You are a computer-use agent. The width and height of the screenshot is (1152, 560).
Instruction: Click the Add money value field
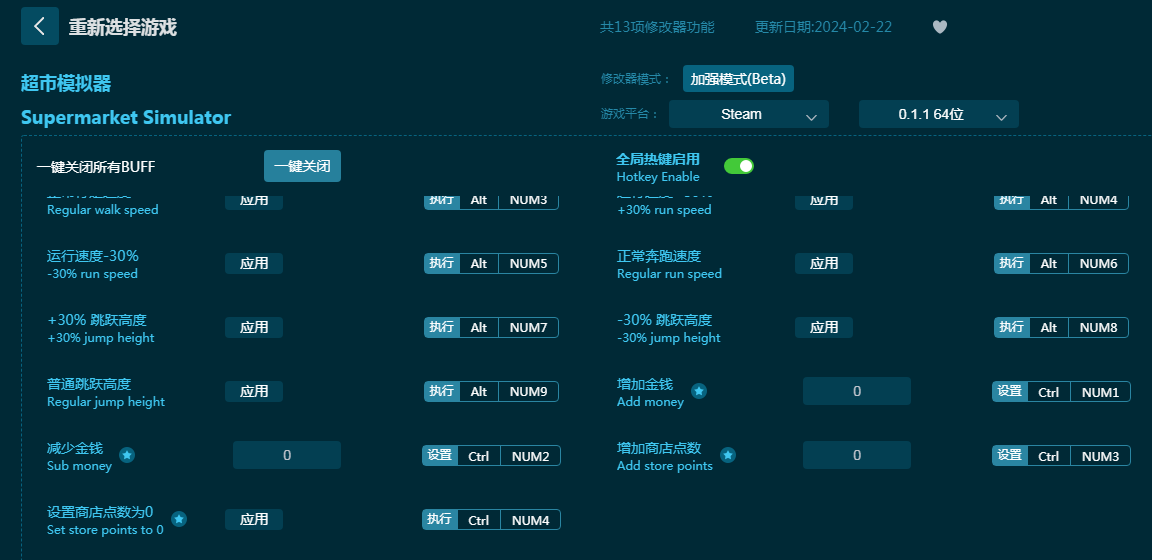coord(857,391)
